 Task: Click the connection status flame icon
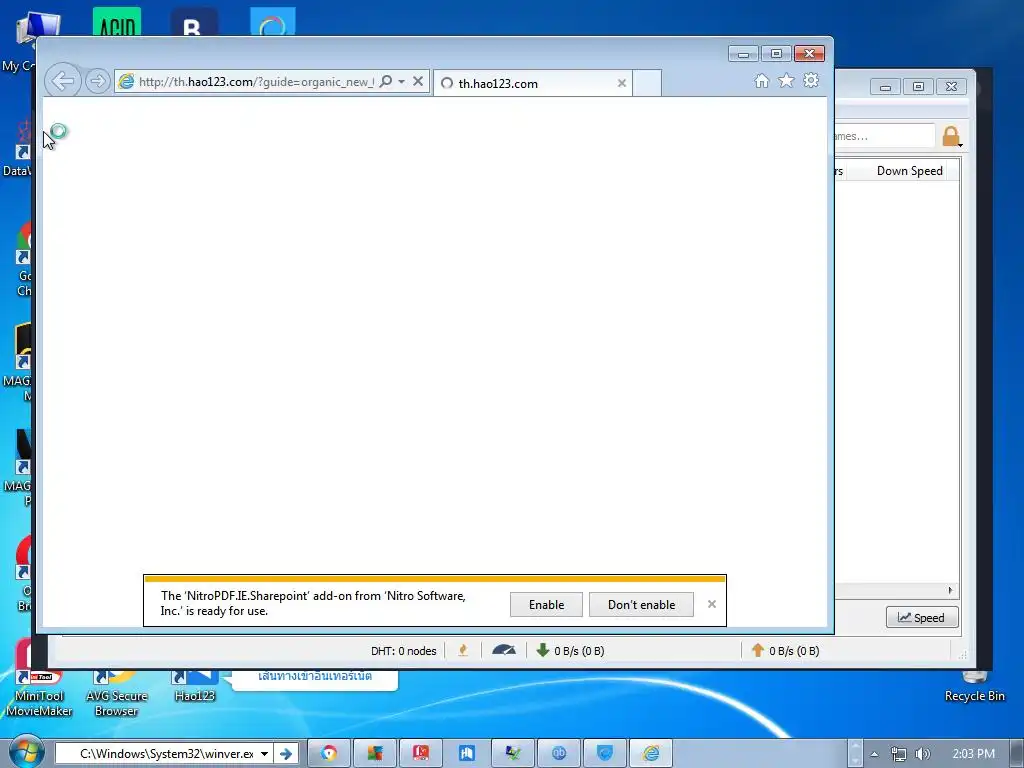[x=463, y=650]
